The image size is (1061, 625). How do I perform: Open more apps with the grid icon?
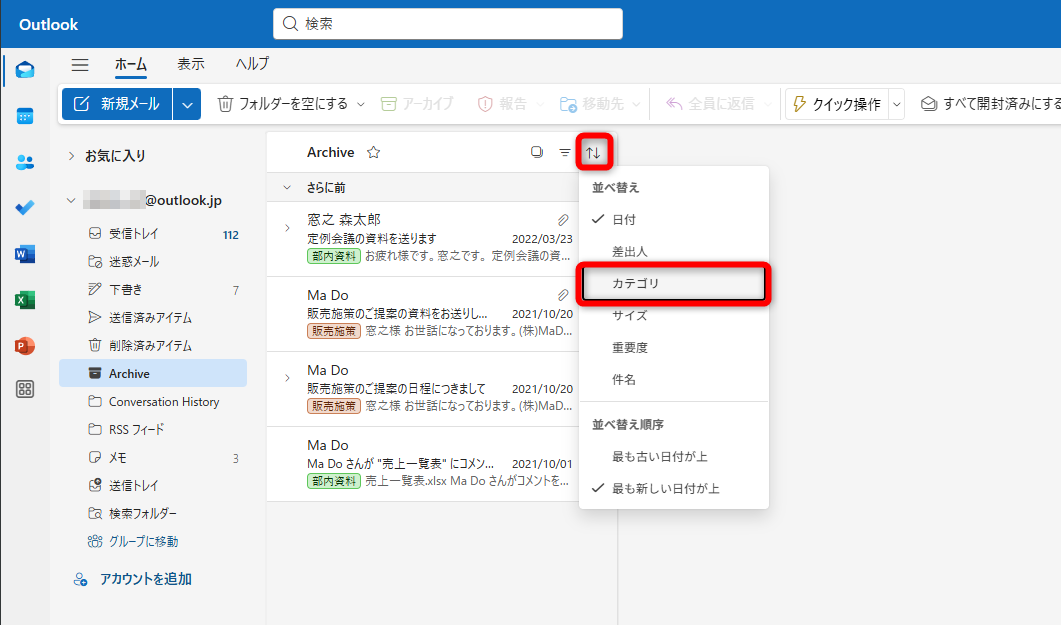pyautogui.click(x=23, y=388)
